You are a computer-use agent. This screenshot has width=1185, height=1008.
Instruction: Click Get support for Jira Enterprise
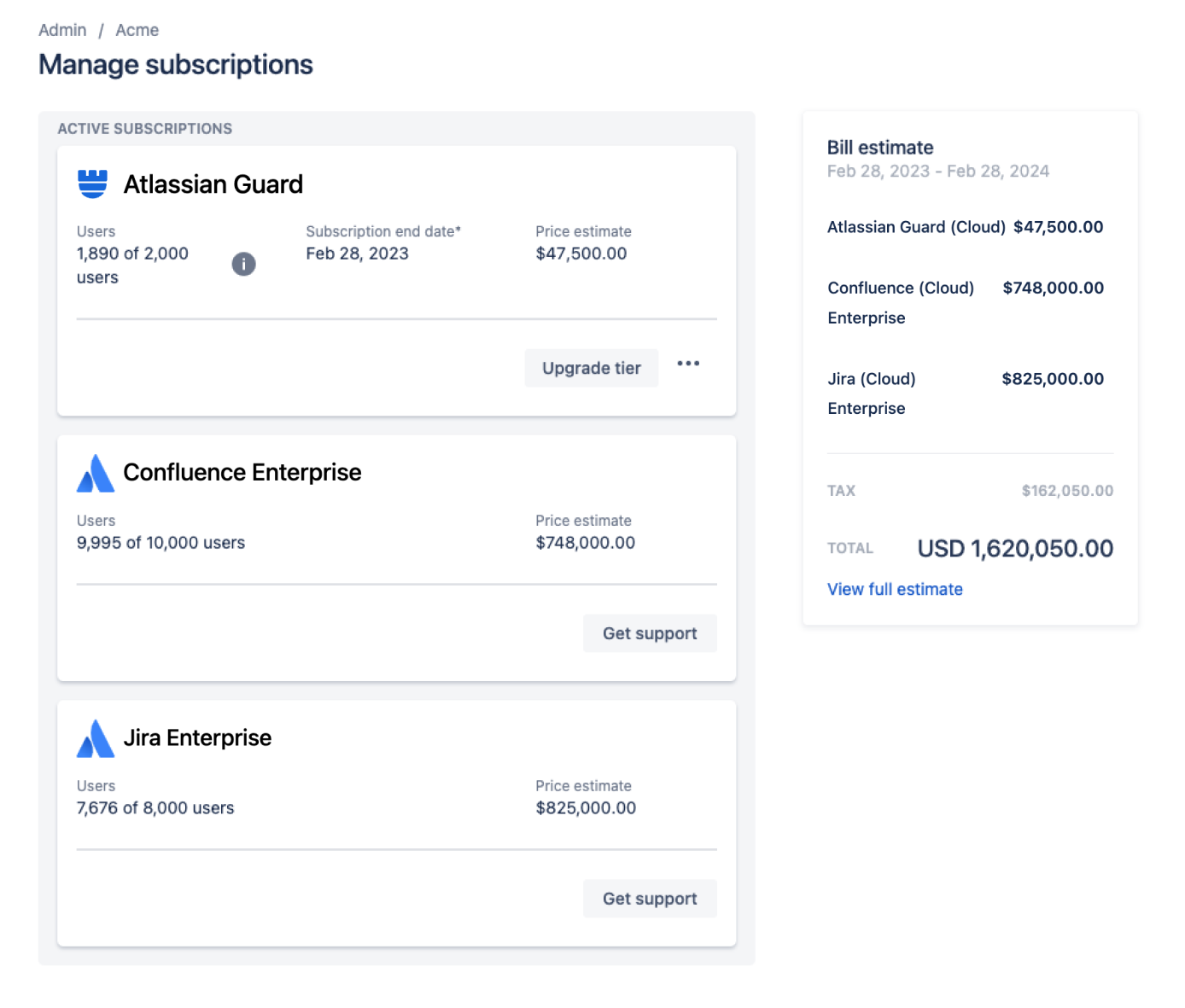pos(650,899)
